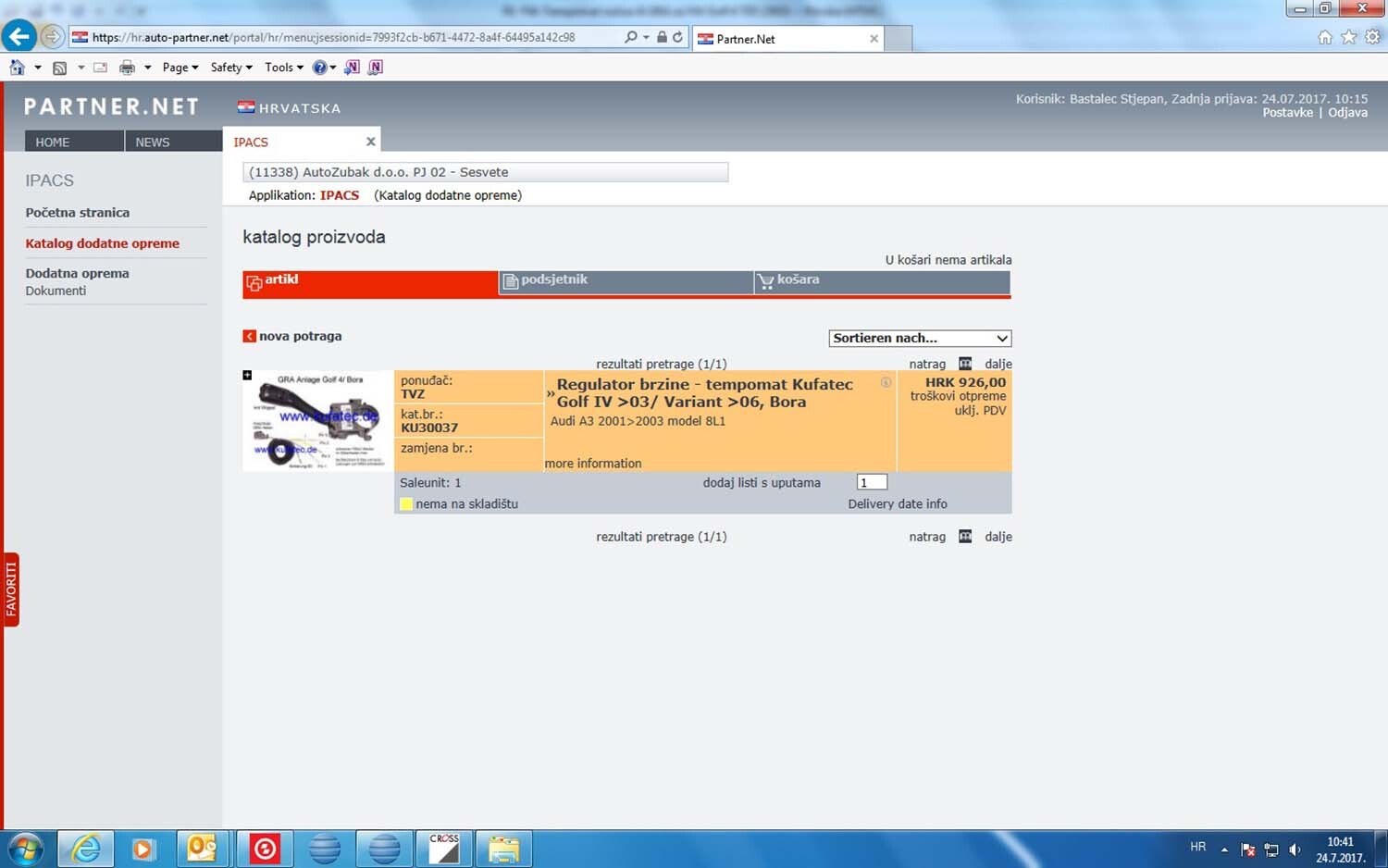Print the page using the printer icon
Image resolution: width=1388 pixels, height=868 pixels.
[127, 67]
